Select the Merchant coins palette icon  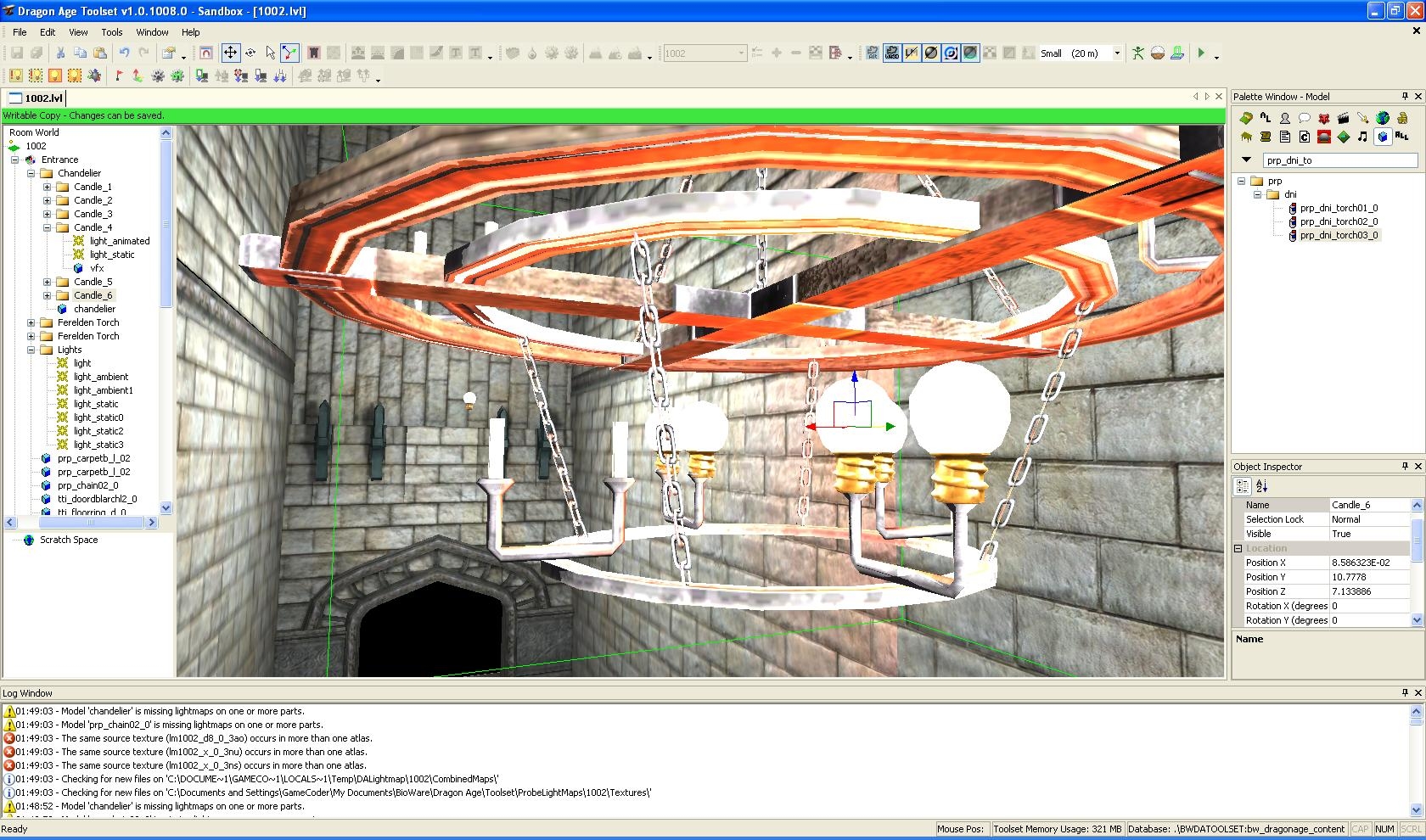[1402, 118]
